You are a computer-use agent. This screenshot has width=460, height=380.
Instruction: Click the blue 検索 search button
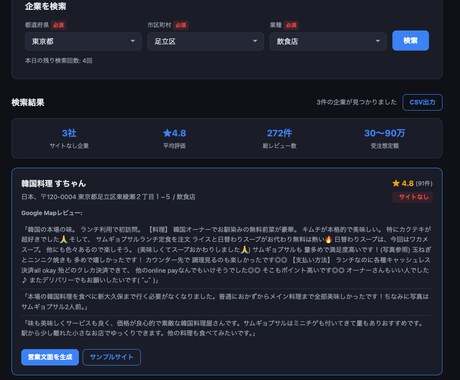click(410, 41)
